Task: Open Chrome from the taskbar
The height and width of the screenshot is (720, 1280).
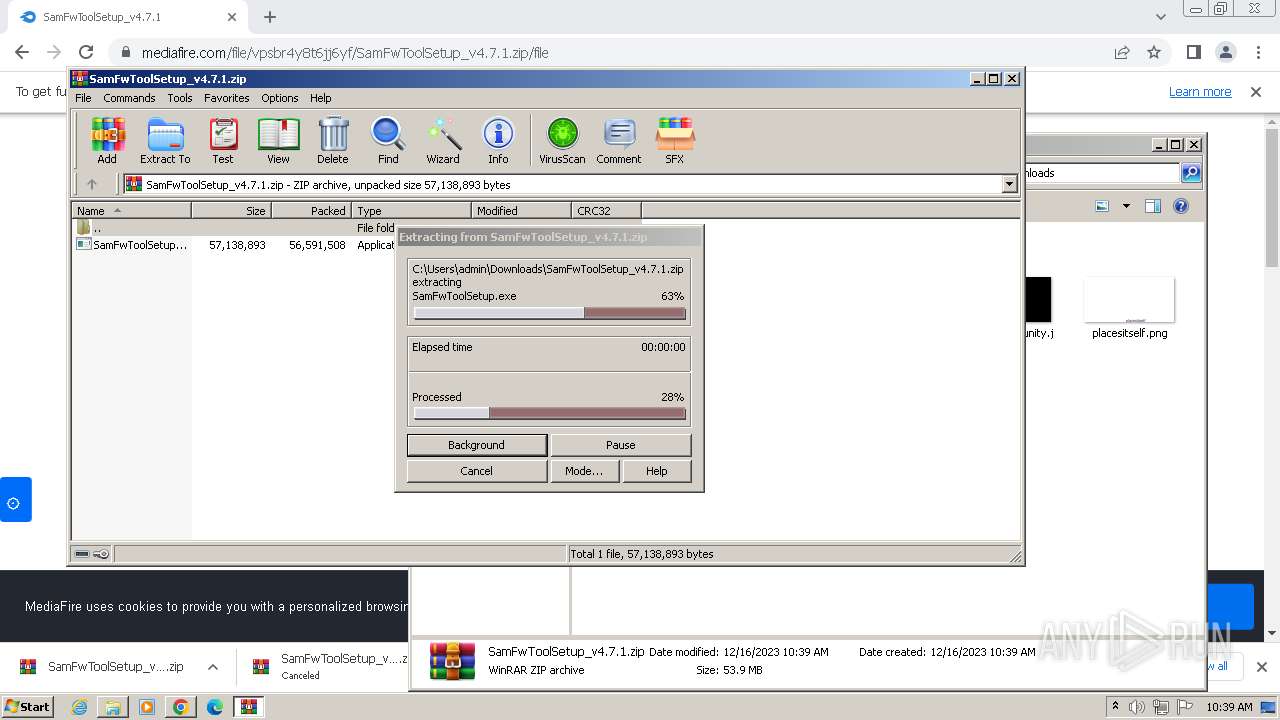Action: pyautogui.click(x=181, y=707)
